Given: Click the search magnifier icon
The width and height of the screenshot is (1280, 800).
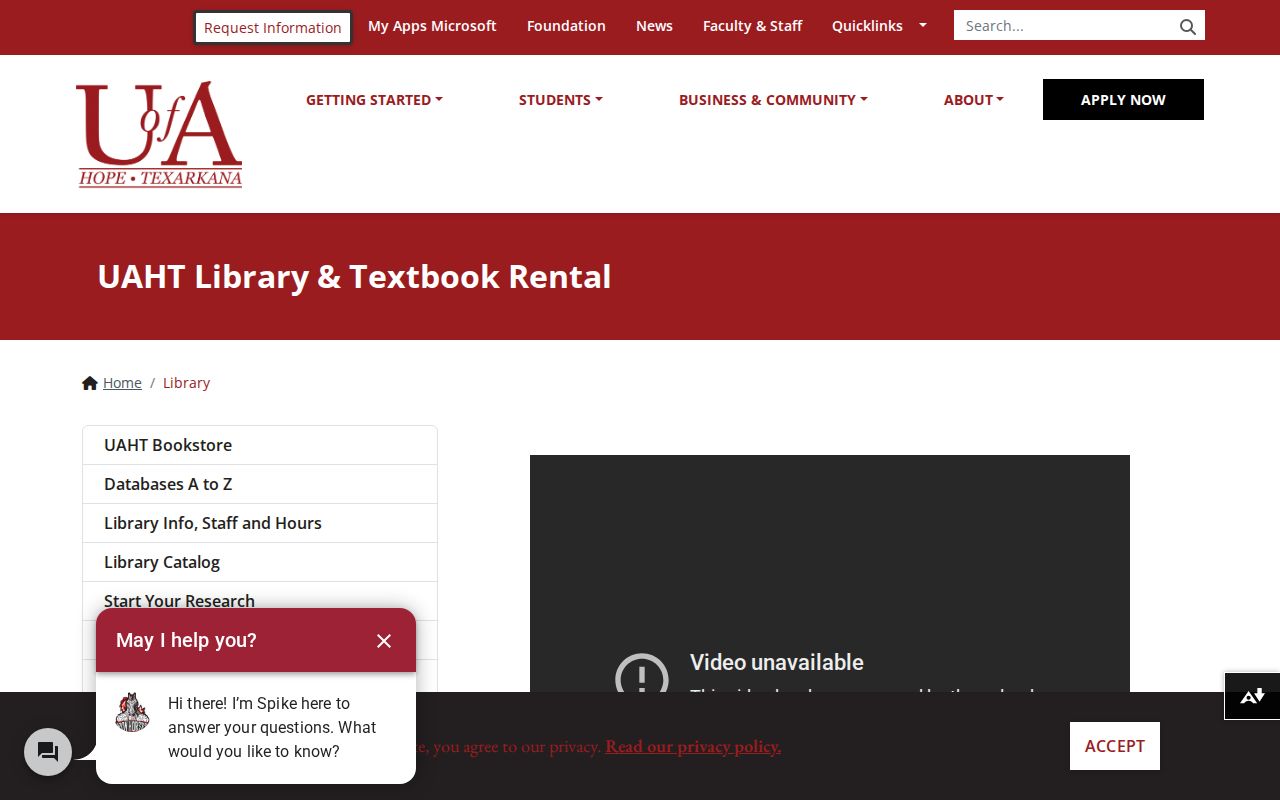Looking at the screenshot, I should point(1187,27).
